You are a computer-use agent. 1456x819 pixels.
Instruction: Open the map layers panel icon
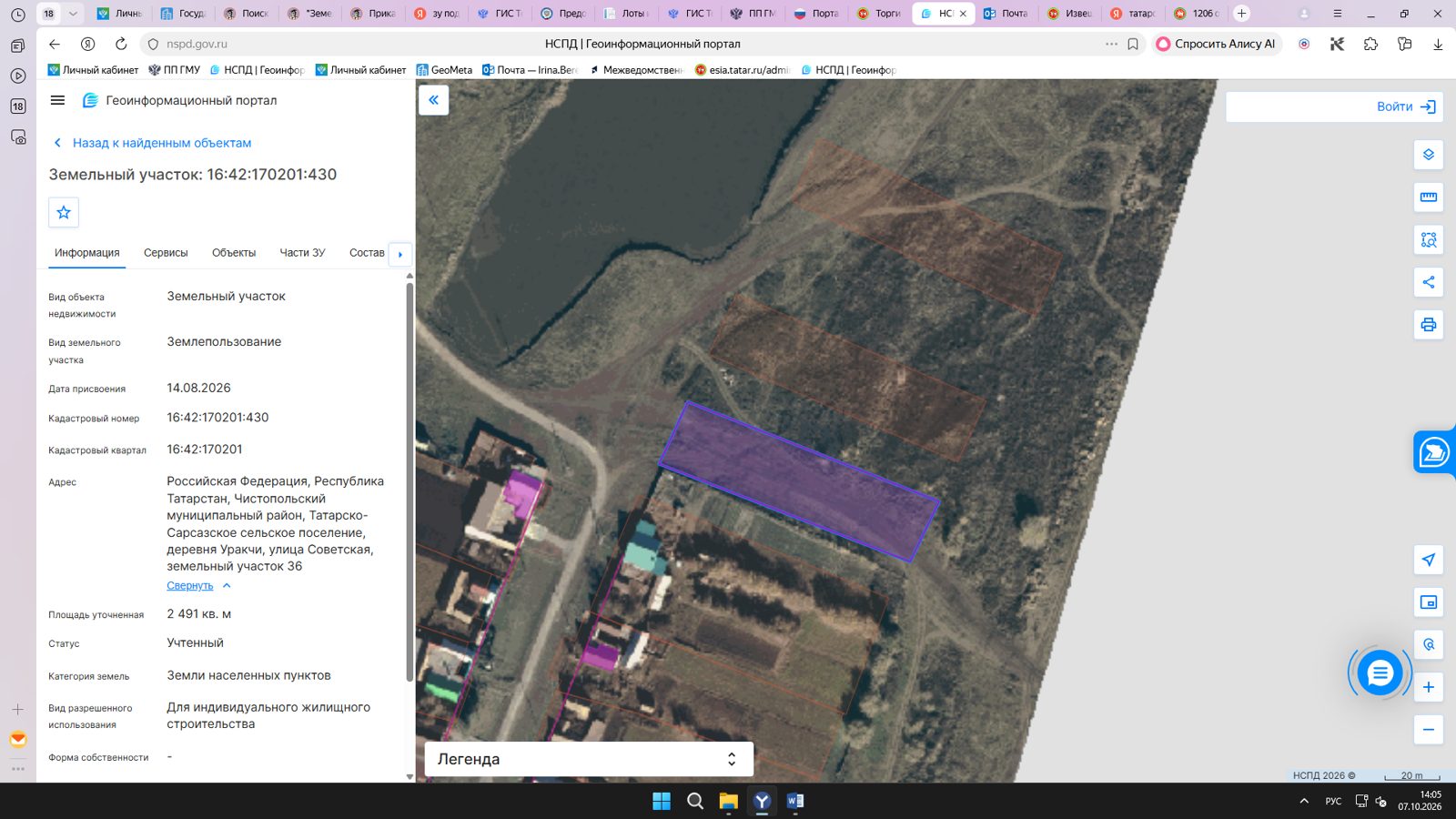[1429, 155]
